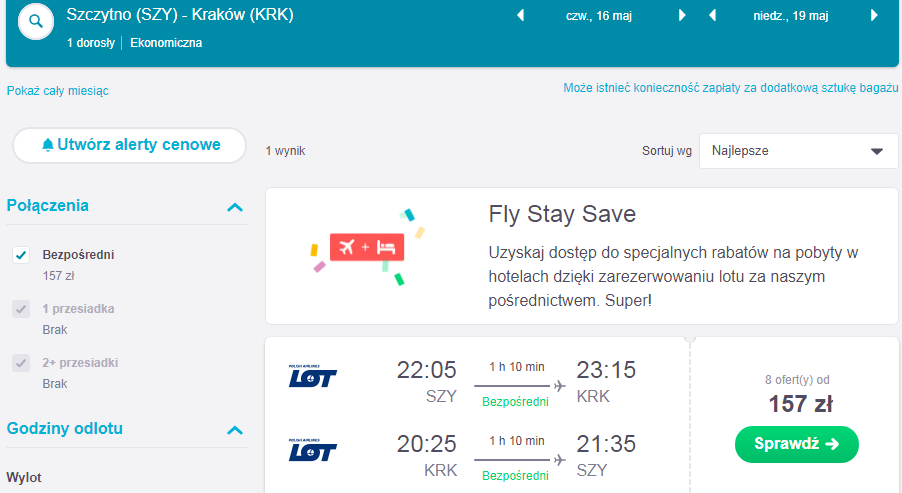902x493 pixels.
Task: Click Pokaż cały miesiąc link
Action: tap(58, 91)
